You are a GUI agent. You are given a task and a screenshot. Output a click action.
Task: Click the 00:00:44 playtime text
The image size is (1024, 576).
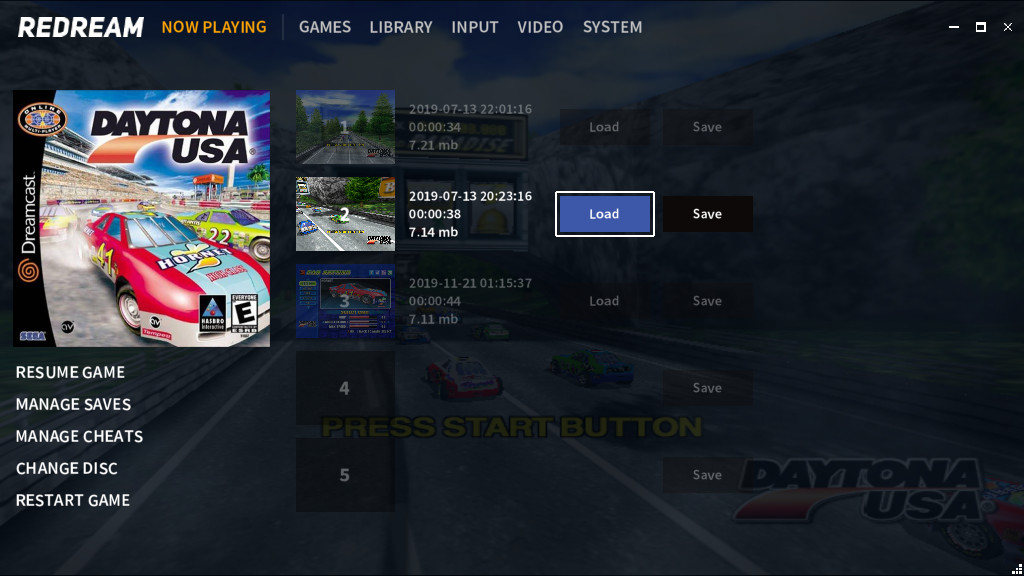435,301
